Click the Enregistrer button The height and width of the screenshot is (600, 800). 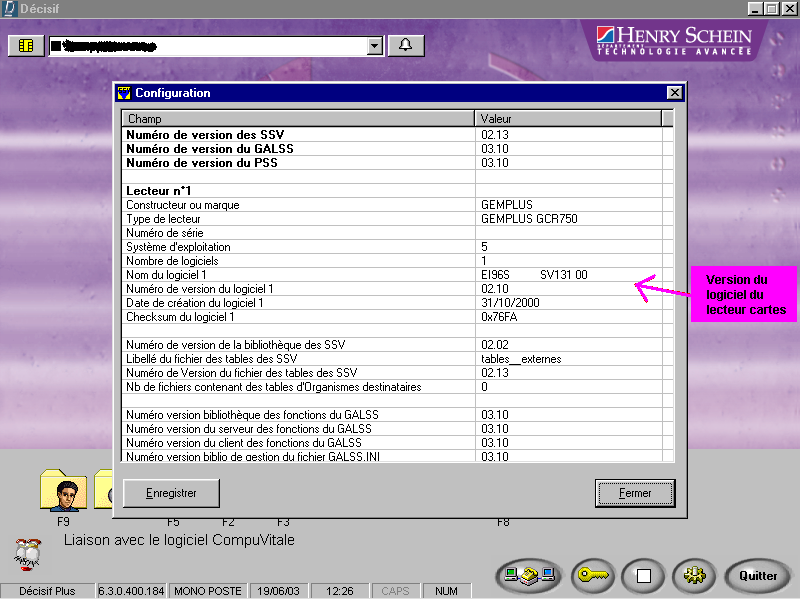click(171, 493)
